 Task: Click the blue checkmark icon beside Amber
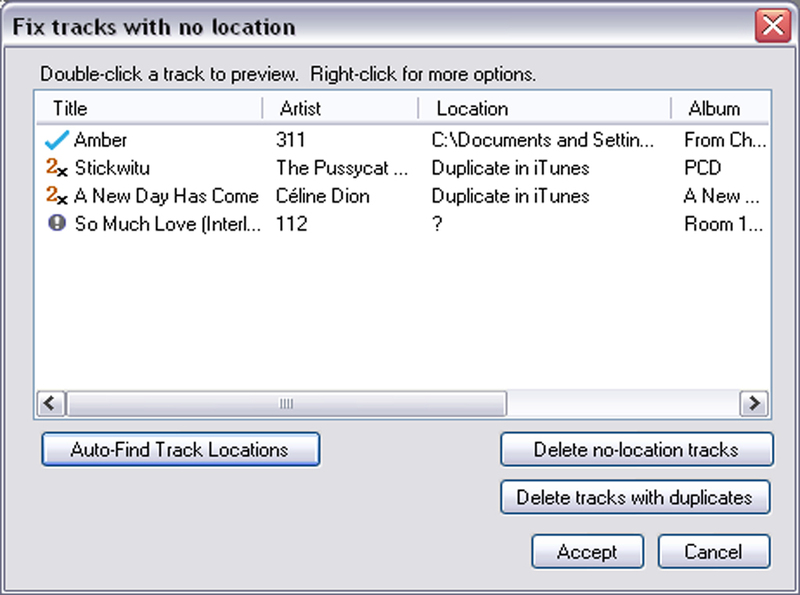tap(56, 140)
